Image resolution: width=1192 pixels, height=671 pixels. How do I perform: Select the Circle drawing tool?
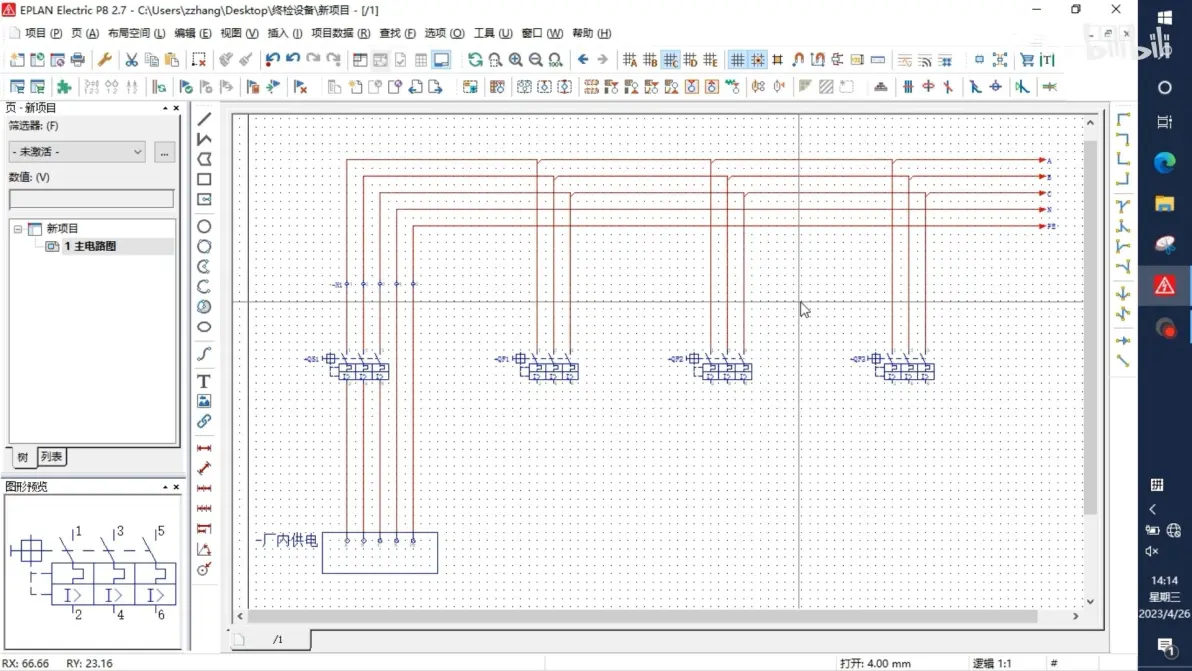point(204,226)
